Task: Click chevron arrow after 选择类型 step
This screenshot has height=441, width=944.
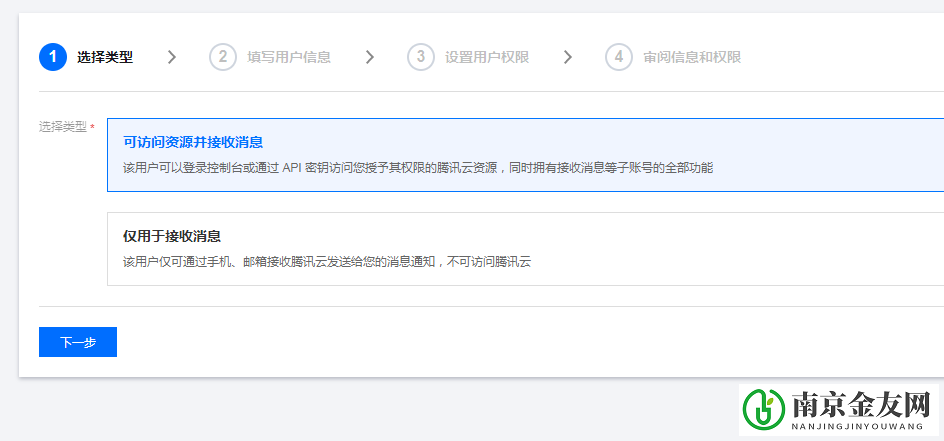Action: point(172,57)
